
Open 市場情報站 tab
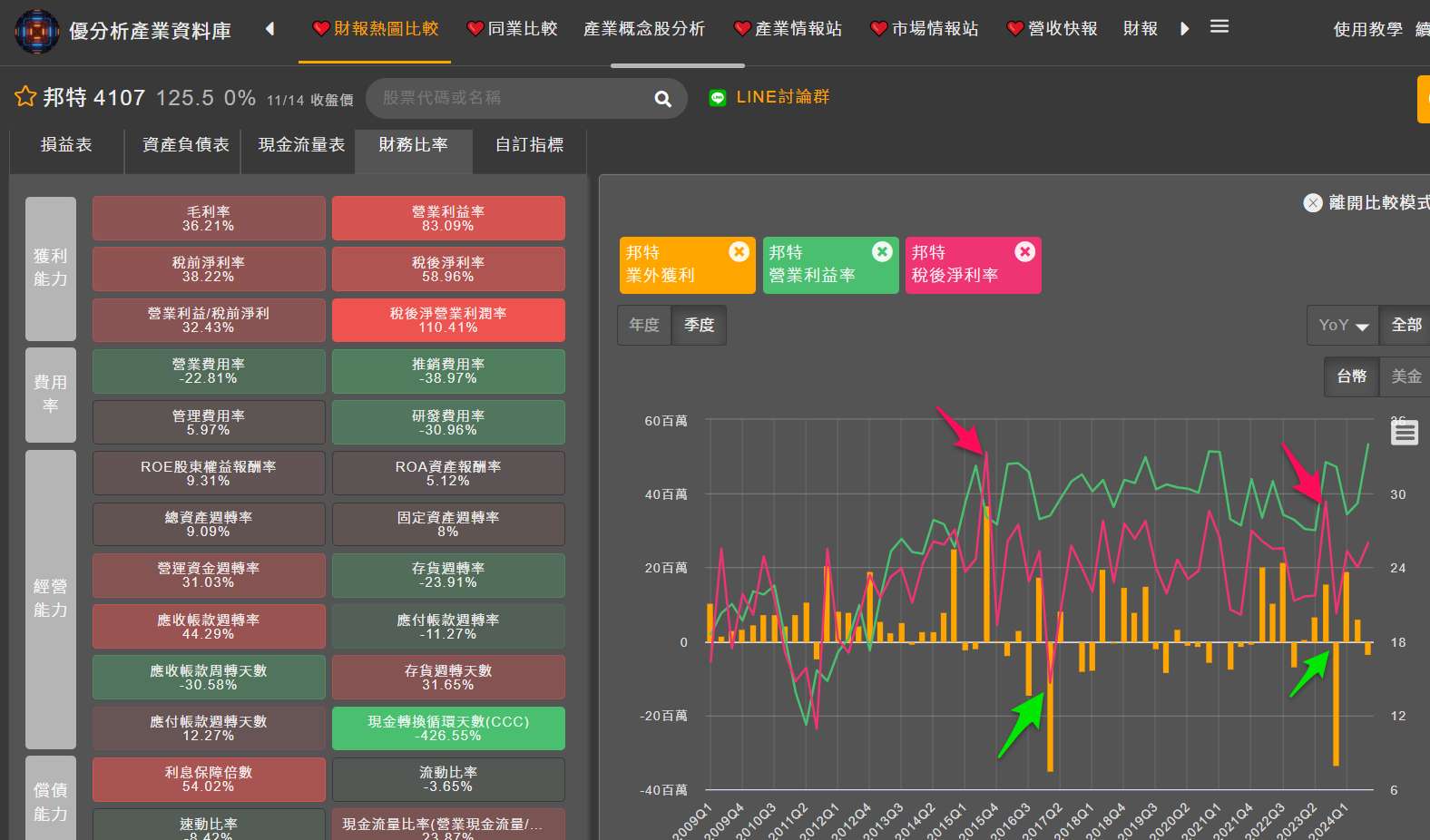[924, 29]
